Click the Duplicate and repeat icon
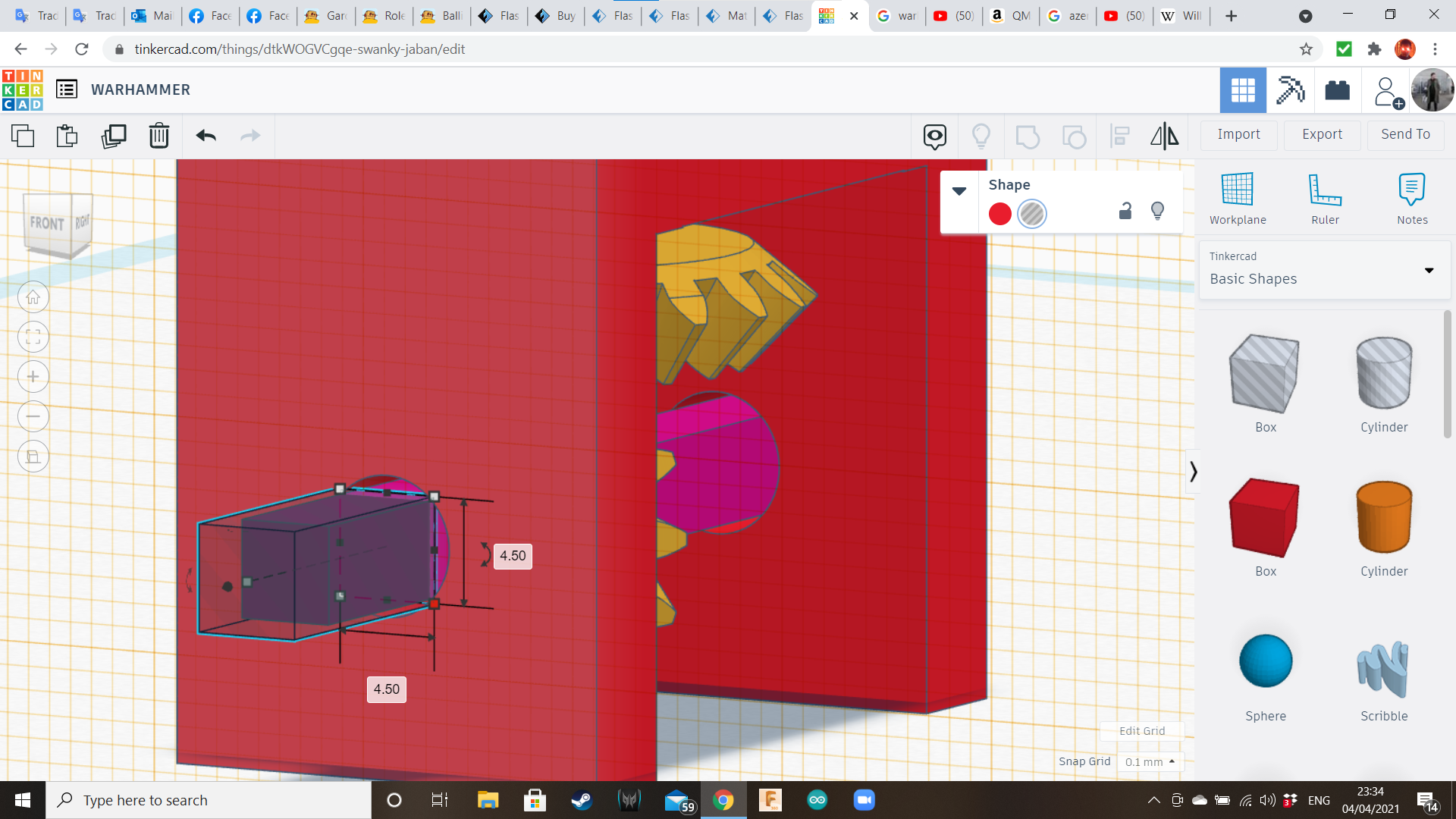The width and height of the screenshot is (1456, 819). tap(114, 136)
